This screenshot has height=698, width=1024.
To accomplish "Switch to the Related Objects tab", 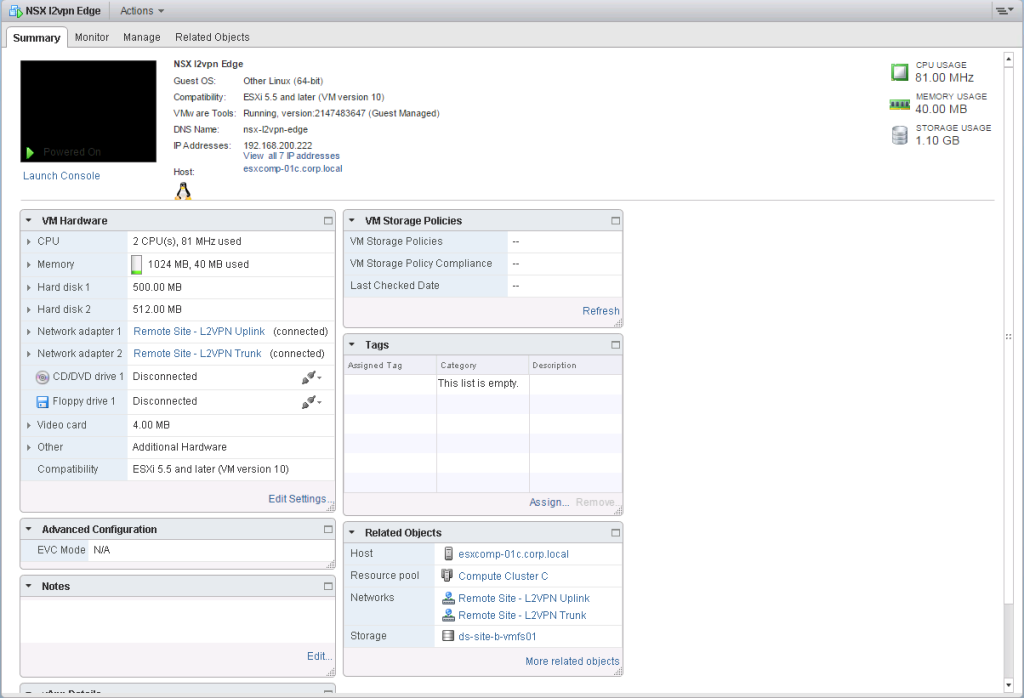I will coord(212,37).
